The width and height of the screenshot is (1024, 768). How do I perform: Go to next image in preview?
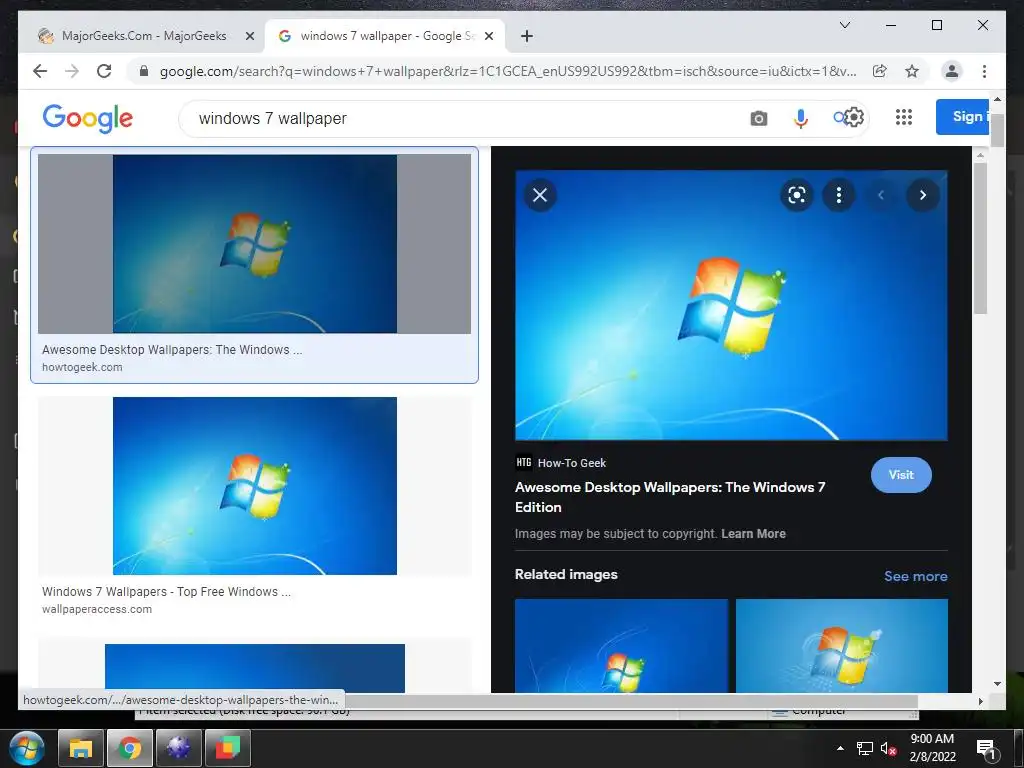pyautogui.click(x=922, y=195)
